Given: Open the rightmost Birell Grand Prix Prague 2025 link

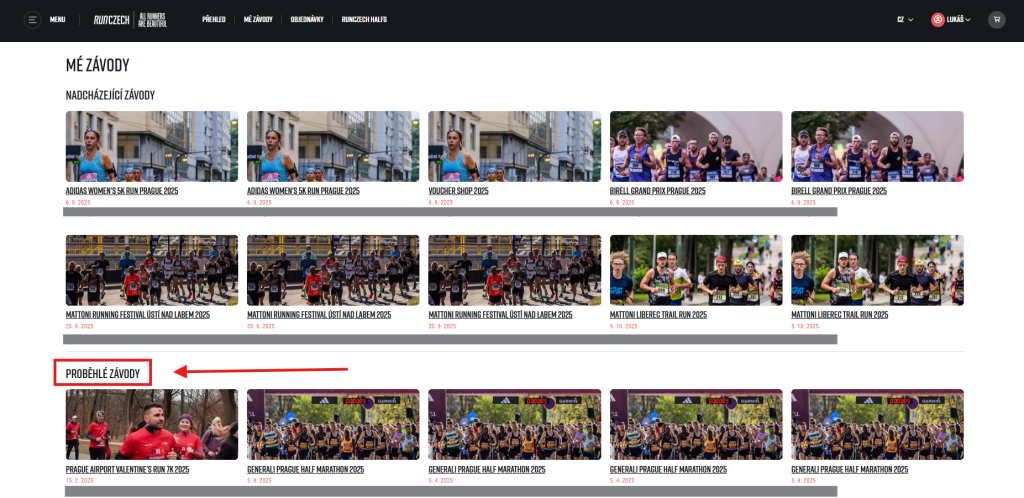Looking at the screenshot, I should [839, 191].
